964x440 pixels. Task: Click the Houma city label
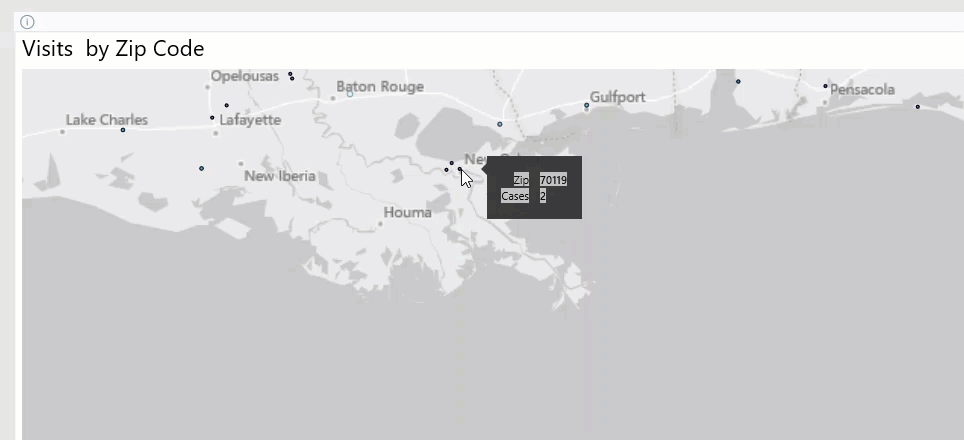[x=408, y=213]
